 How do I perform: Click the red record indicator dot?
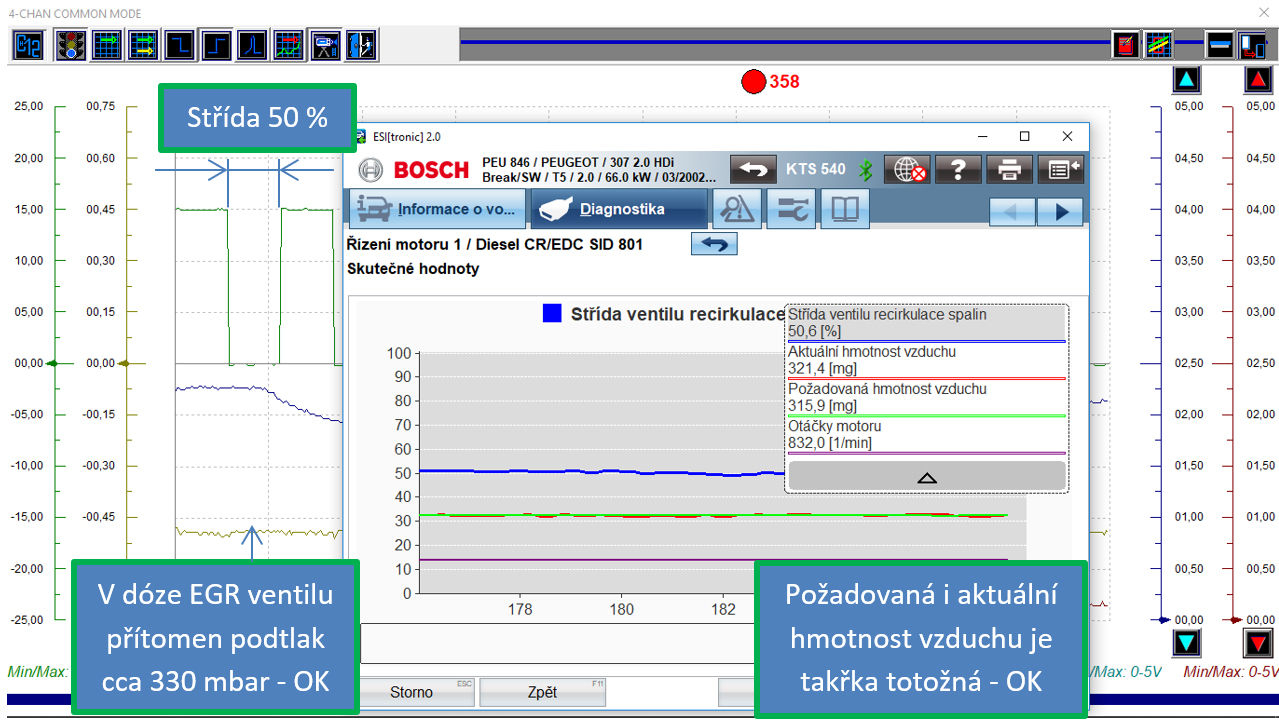(x=753, y=81)
